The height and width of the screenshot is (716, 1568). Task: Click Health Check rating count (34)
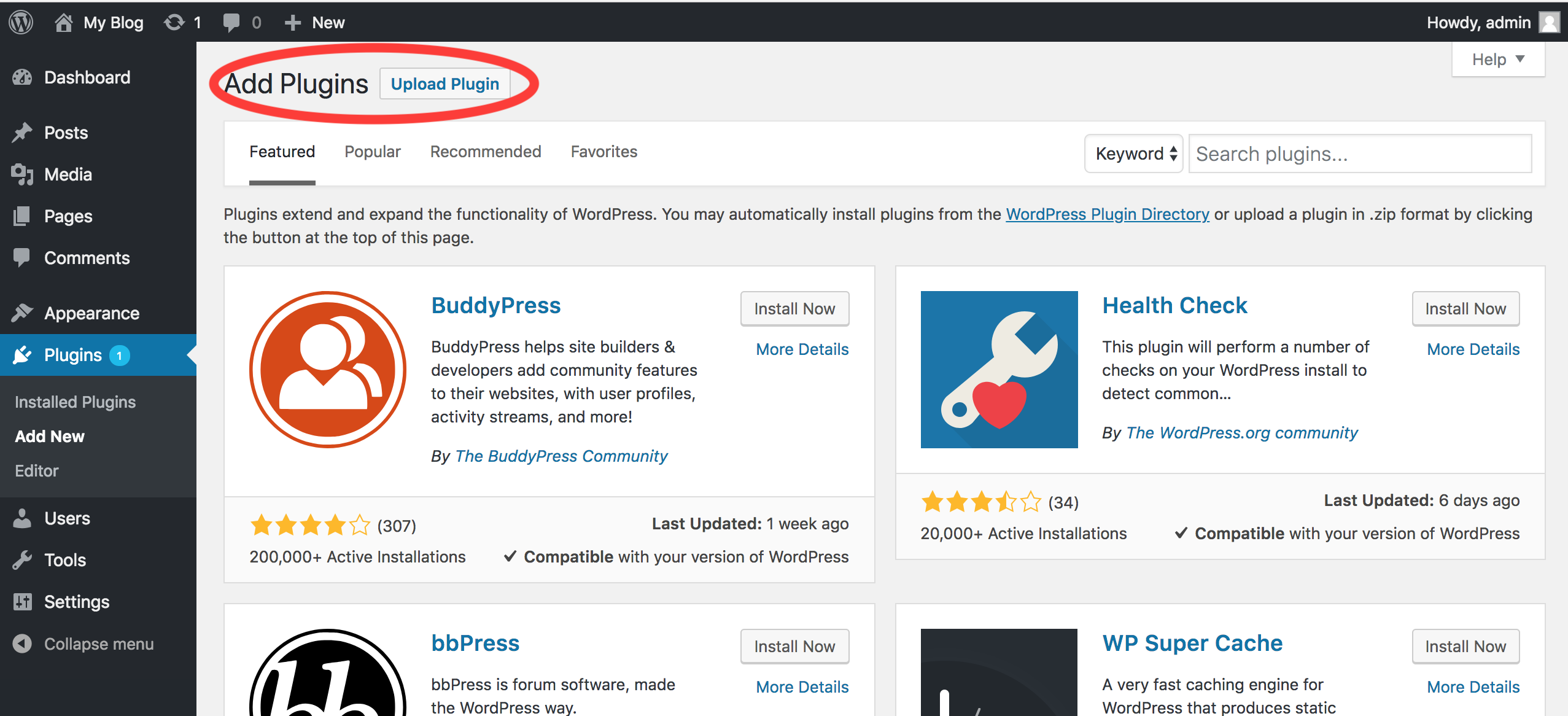point(1063,503)
